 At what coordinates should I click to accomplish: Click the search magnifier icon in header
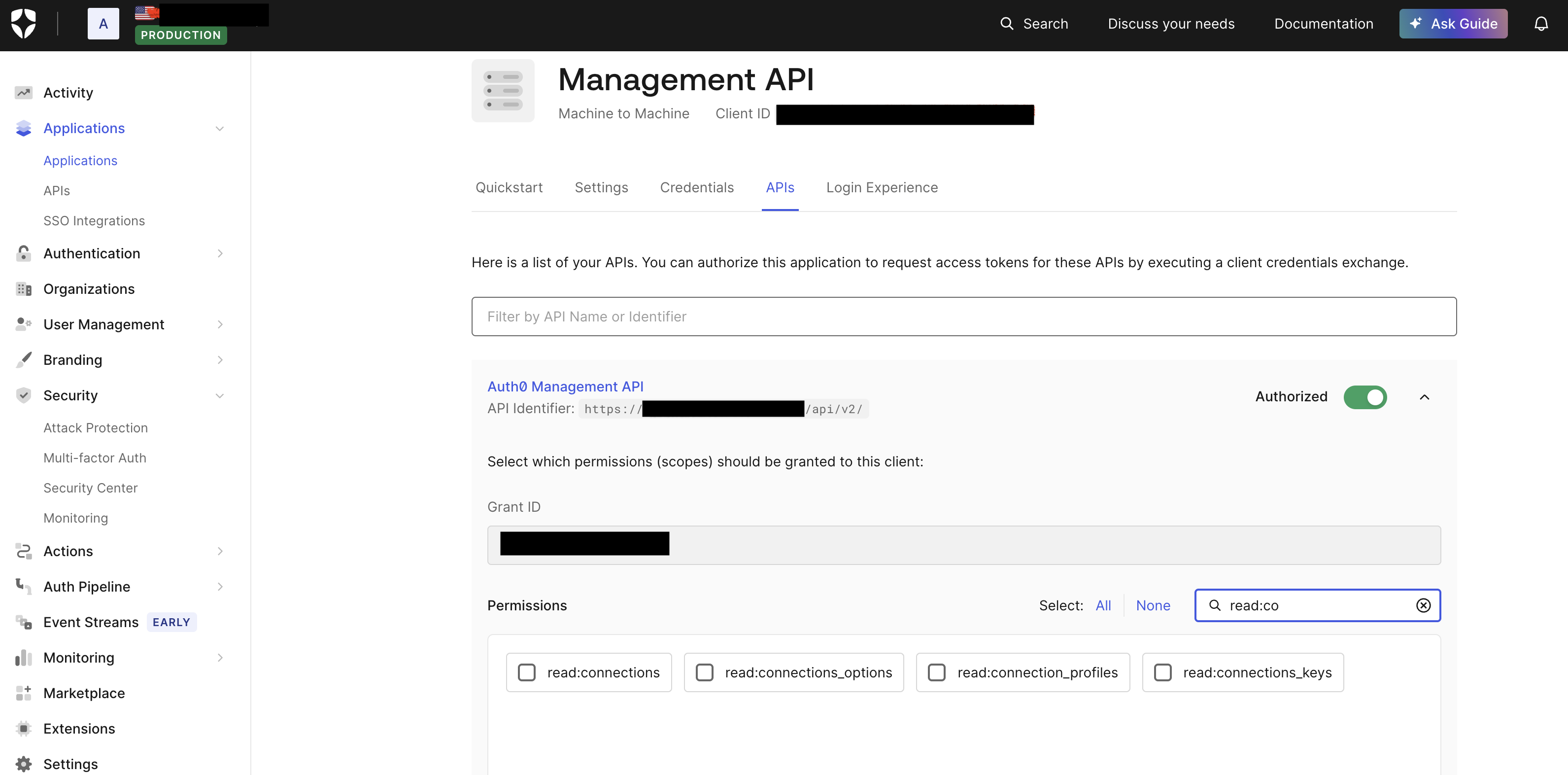pos(1007,24)
